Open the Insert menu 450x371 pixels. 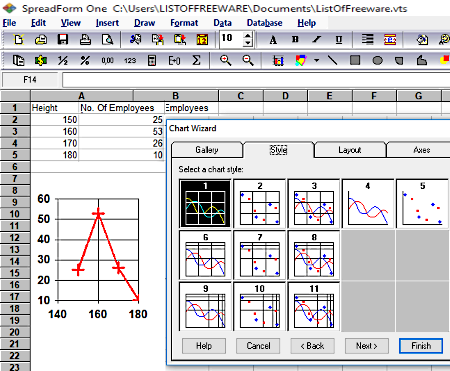[107, 23]
